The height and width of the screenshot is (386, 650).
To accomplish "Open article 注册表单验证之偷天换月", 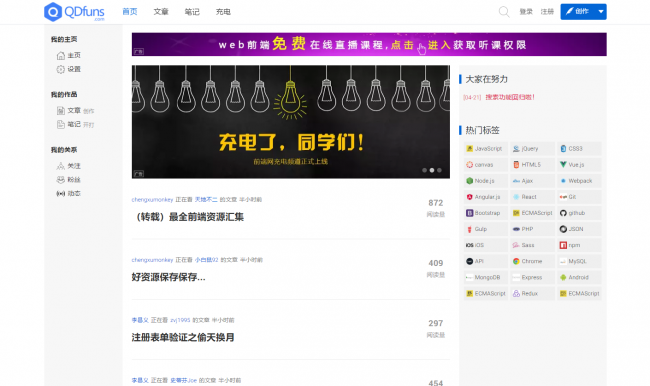I will coord(183,337).
